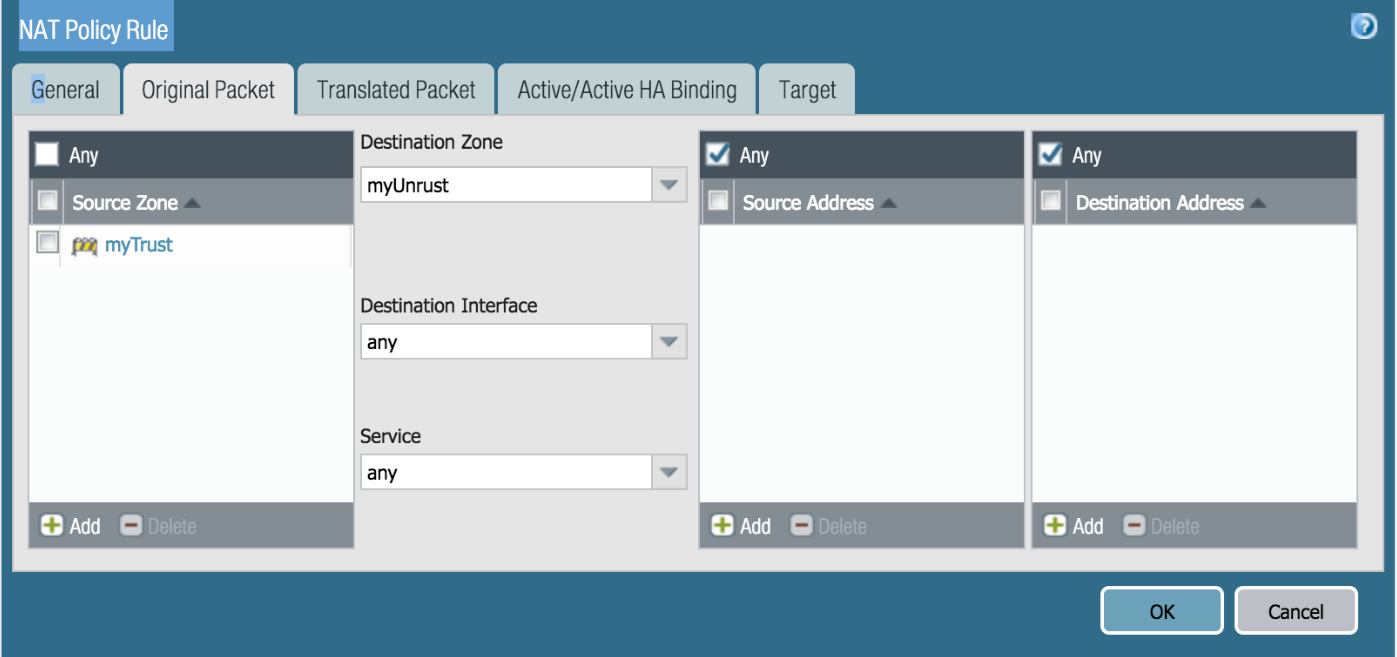1397x657 pixels.
Task: Click the green plus icon under Destination Address
Action: (x=1055, y=525)
